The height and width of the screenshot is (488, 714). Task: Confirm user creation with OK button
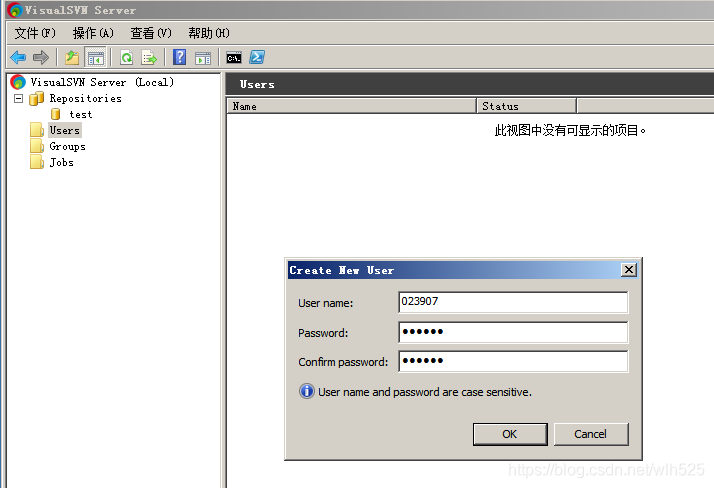[x=510, y=434]
